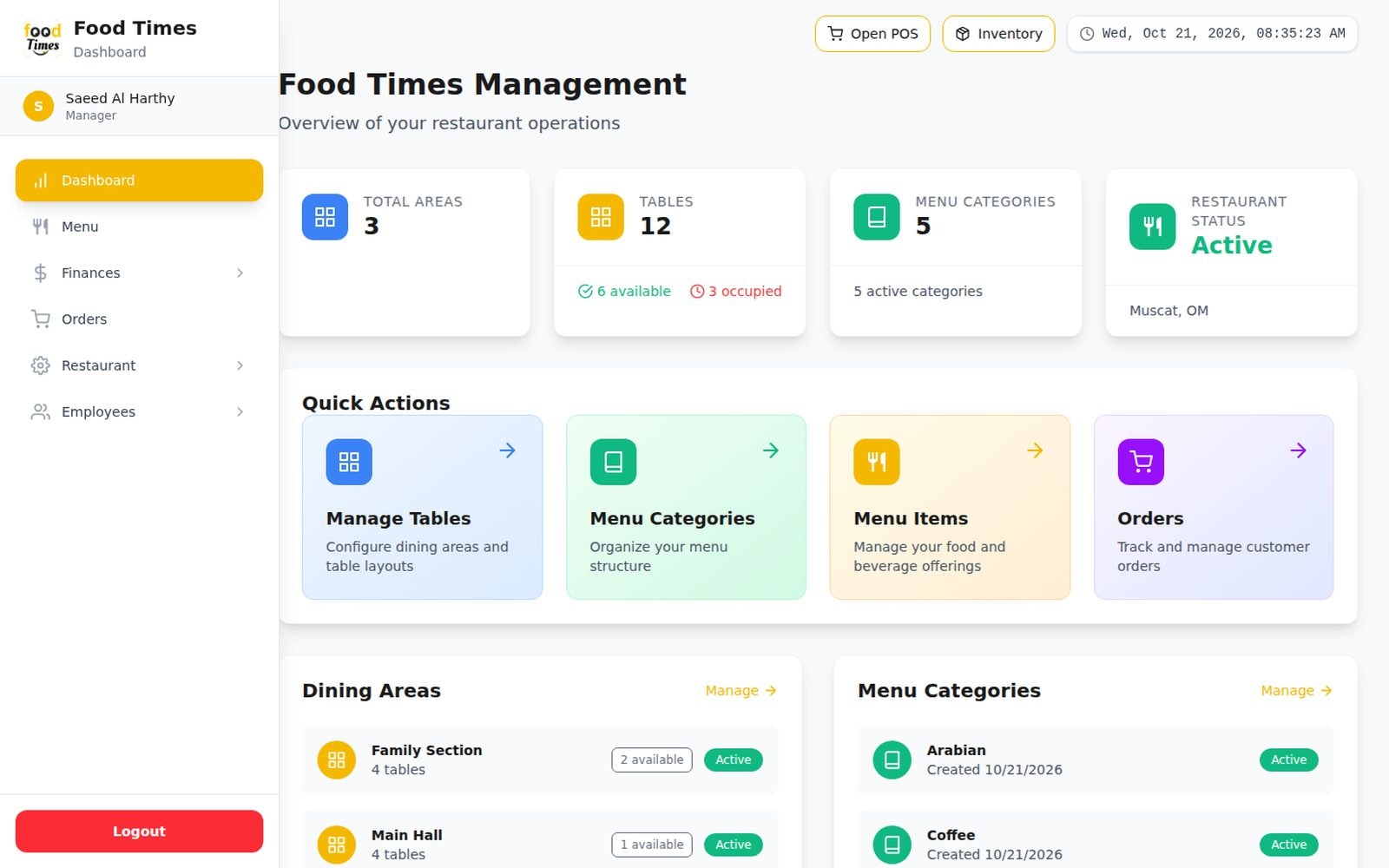Screen dimensions: 1389x868
Task: Click the Menu Items utensils icon
Action: tap(877, 462)
